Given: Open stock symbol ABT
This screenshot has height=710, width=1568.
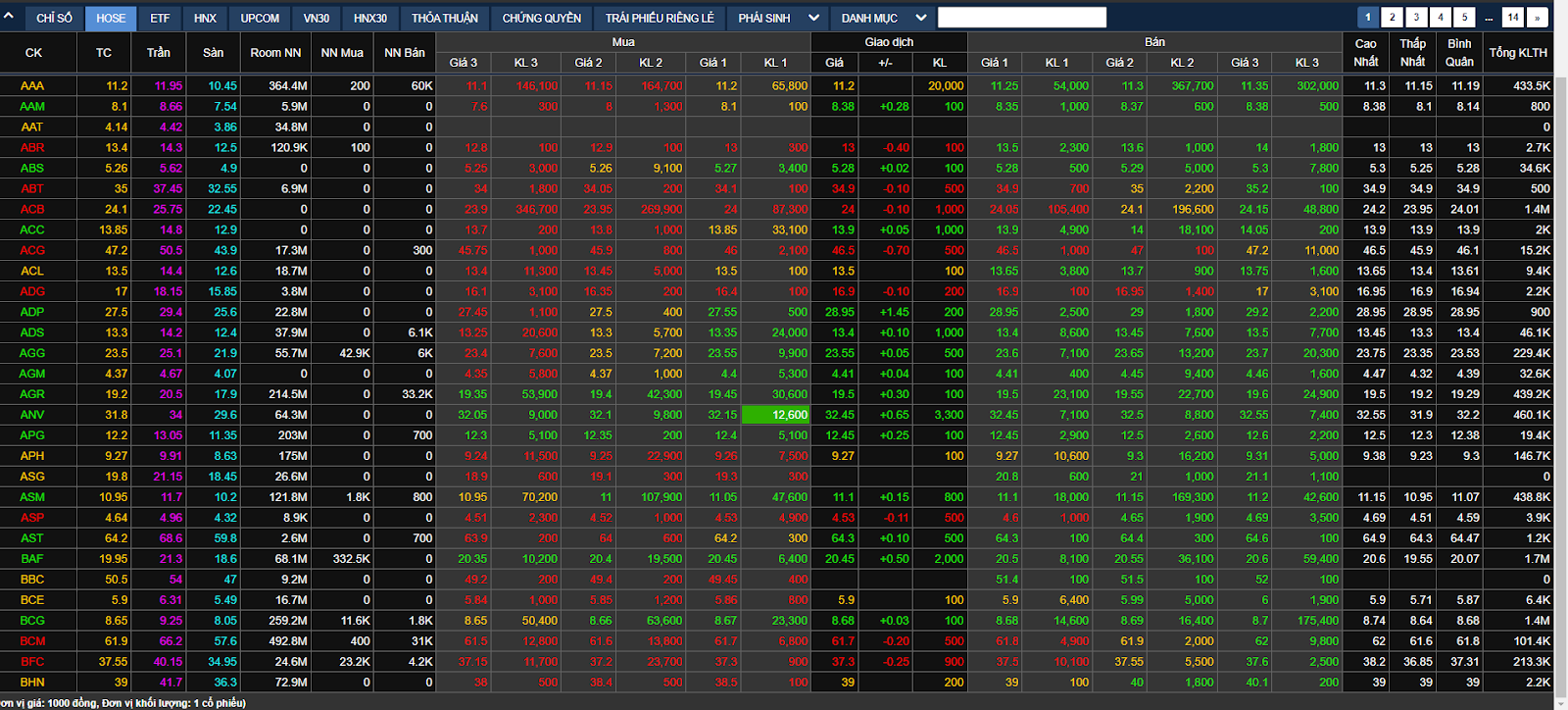Looking at the screenshot, I should tap(32, 189).
